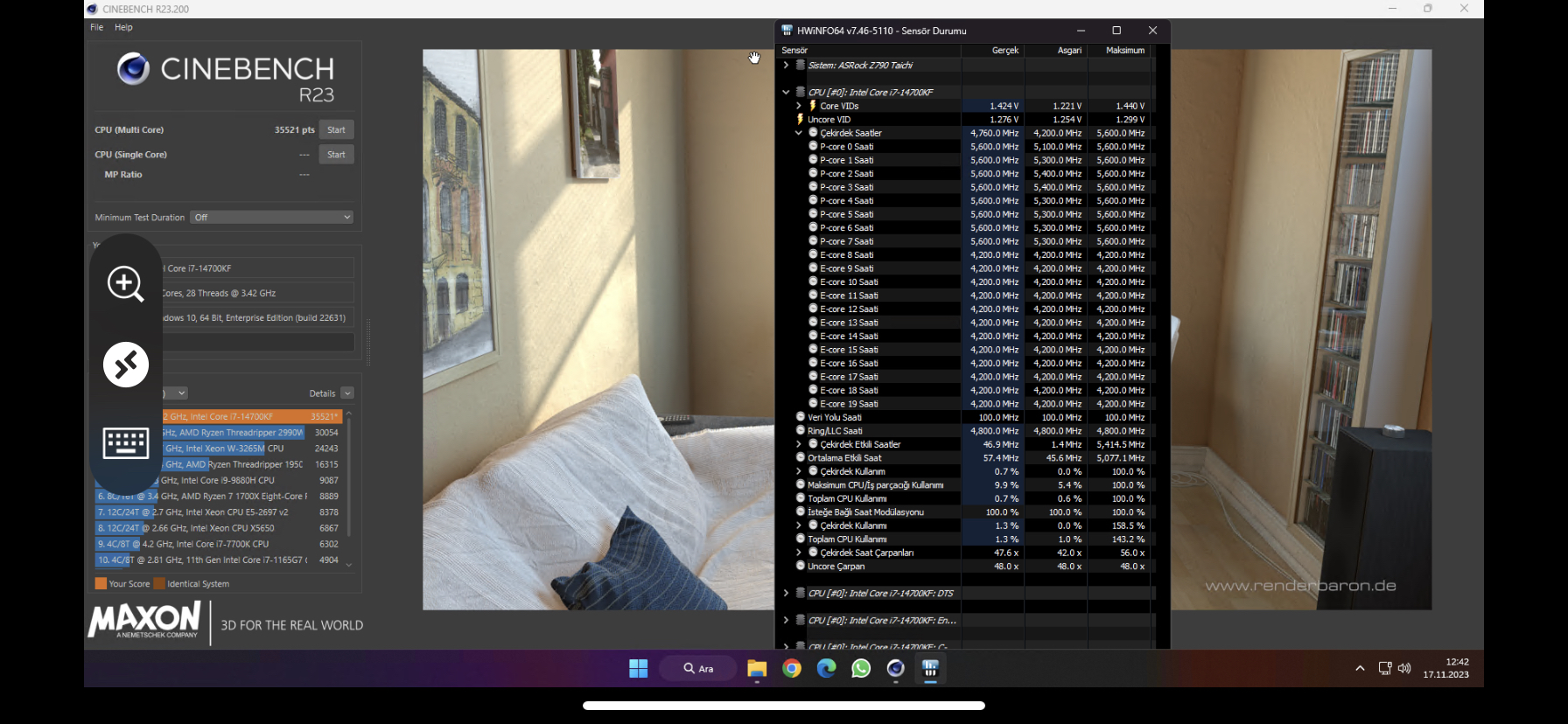
Task: Click the 35521 pts multi core score
Action: [x=294, y=129]
